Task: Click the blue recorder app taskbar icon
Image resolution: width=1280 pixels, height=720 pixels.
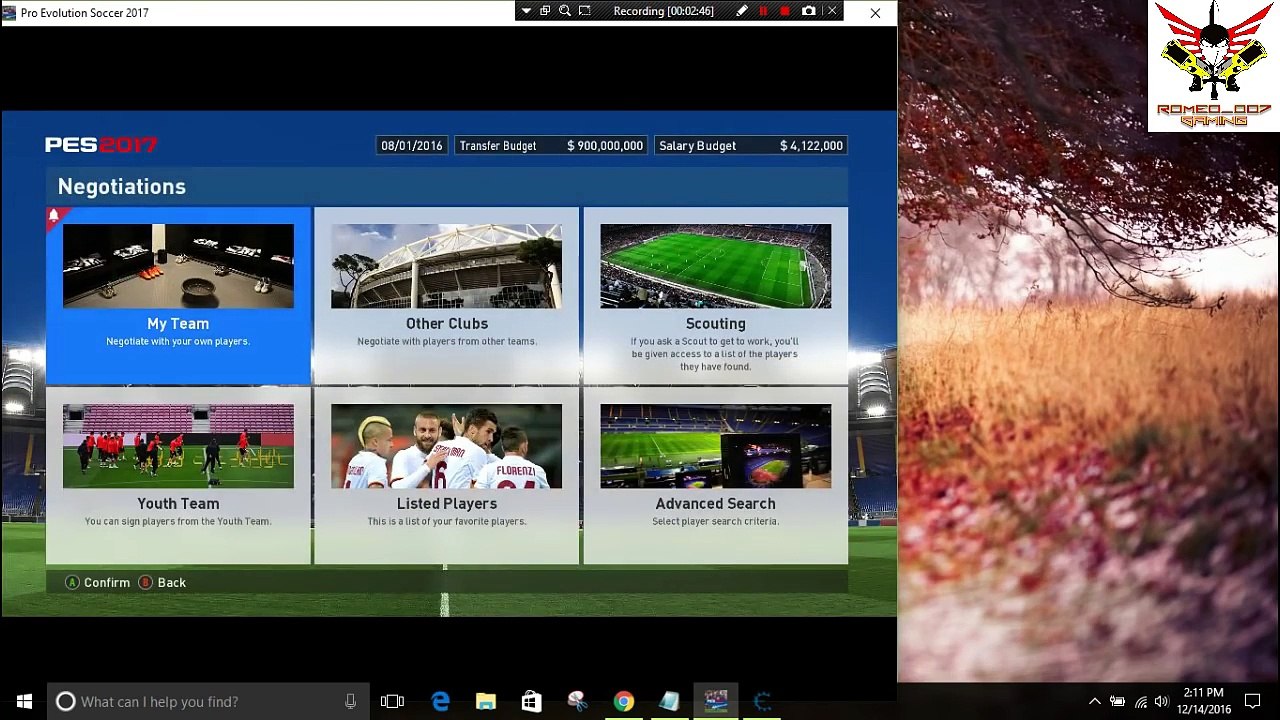Action: (762, 702)
